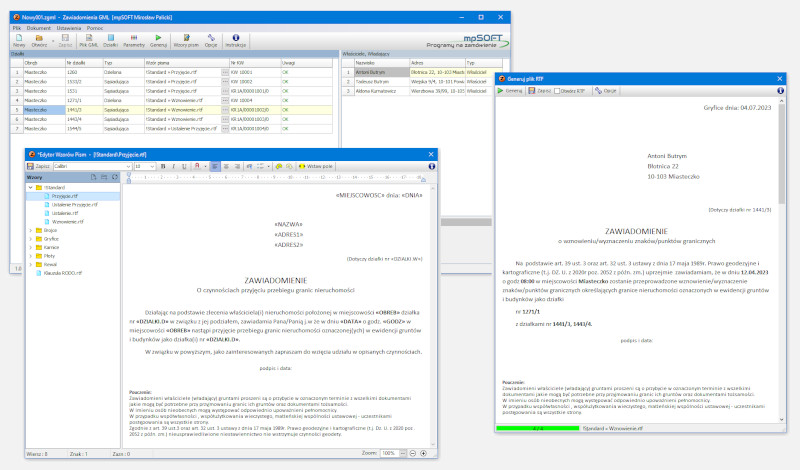
Task: Select Ustalenie Przyjęcie.rtf in Wzory tree
Action: pyautogui.click(x=74, y=205)
